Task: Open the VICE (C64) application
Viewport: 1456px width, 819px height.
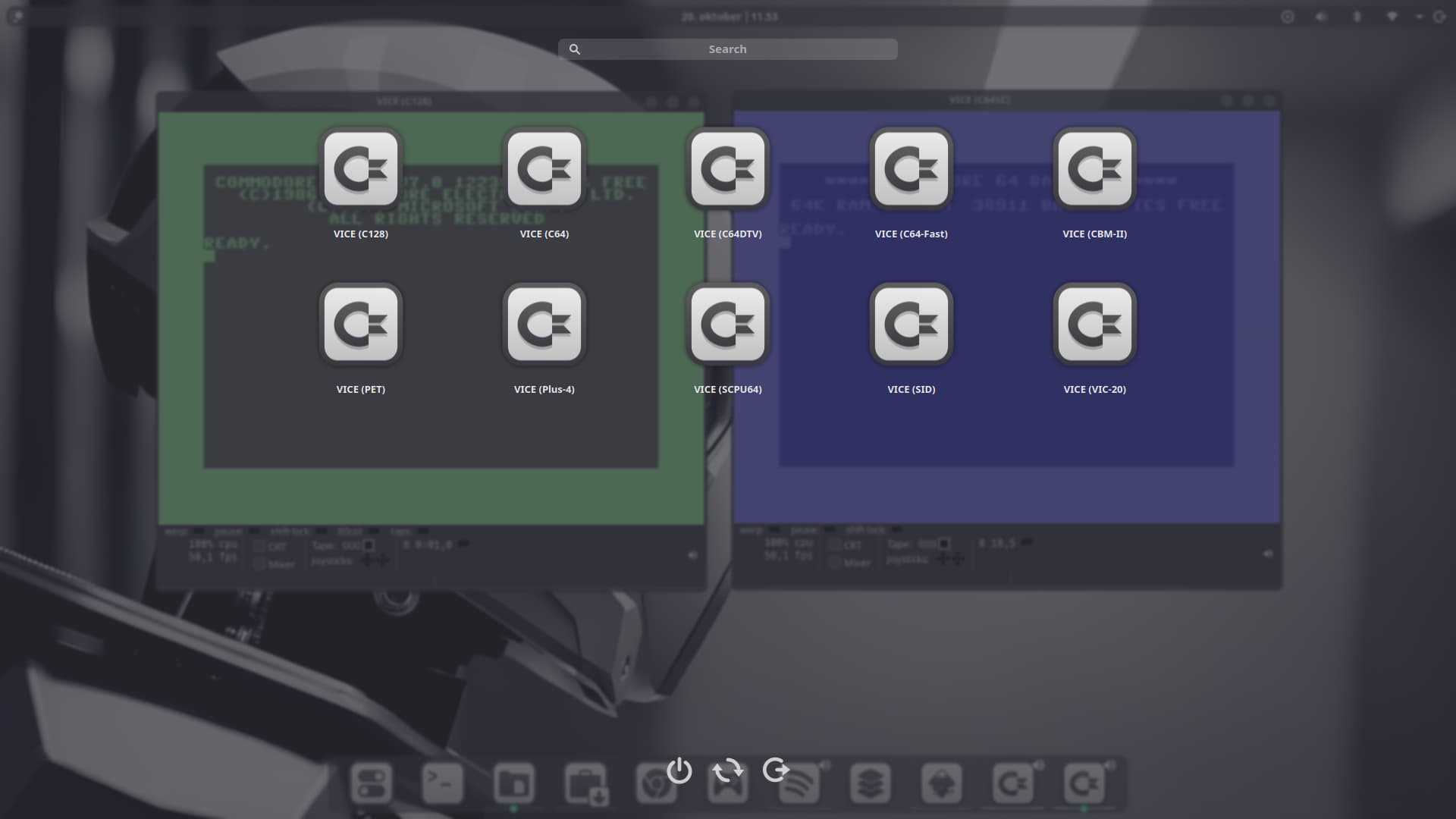Action: coord(544,169)
